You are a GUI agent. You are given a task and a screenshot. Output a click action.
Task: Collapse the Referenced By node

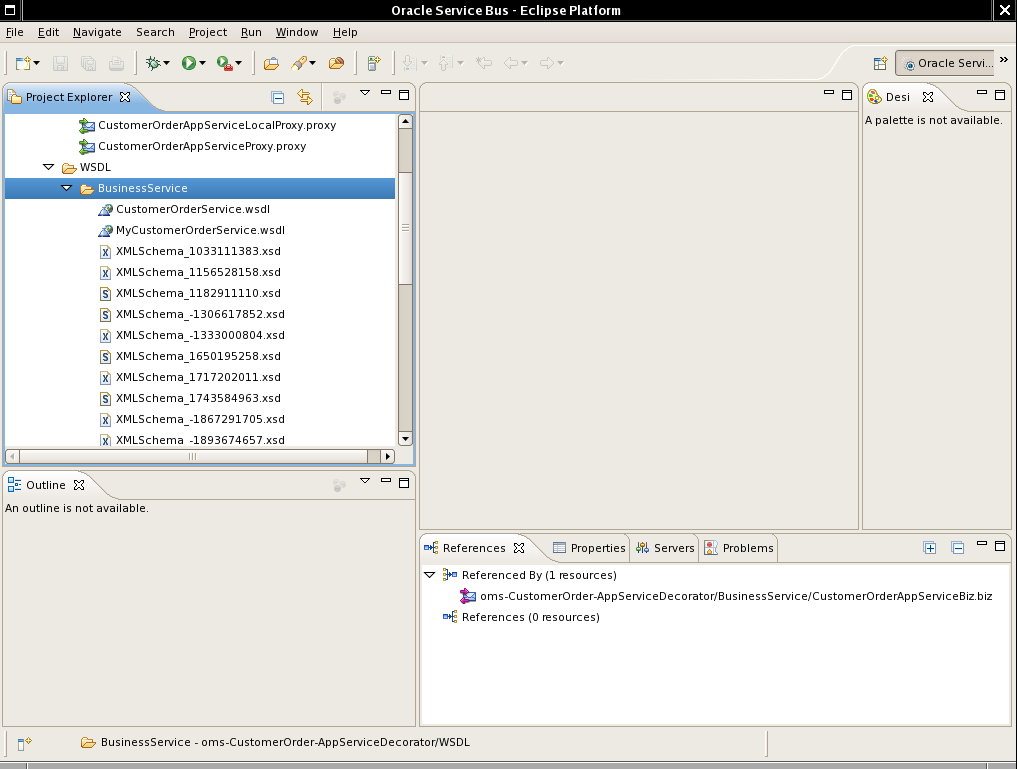[x=429, y=575]
